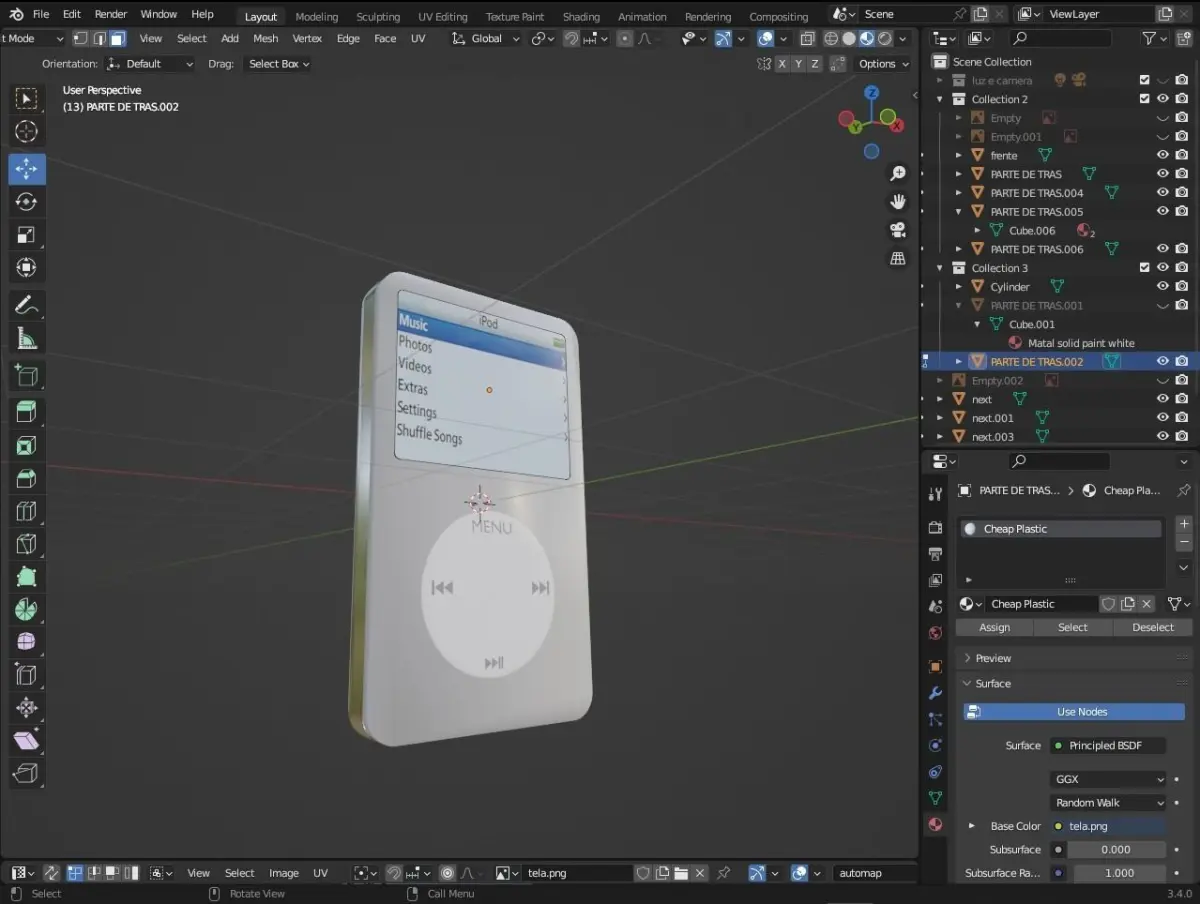Screen dimensions: 1200x904
Task: Select the Scale tool
Action: pos(27,235)
